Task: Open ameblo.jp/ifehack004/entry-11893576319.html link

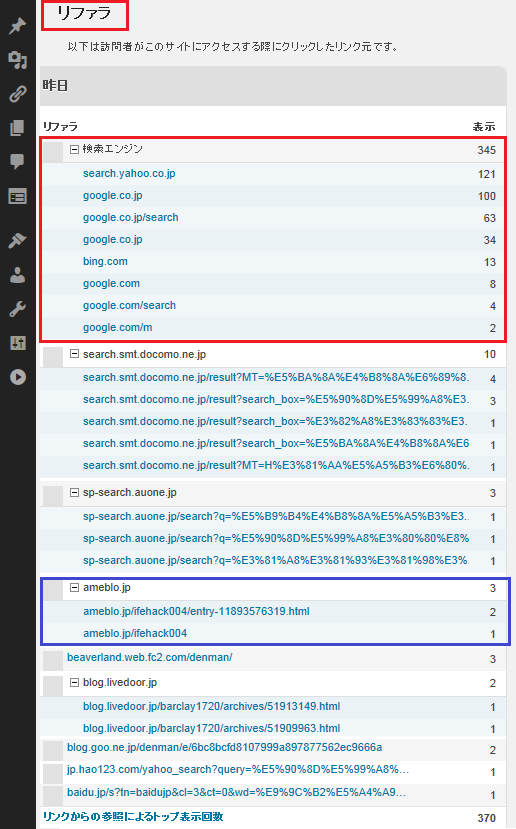Action: pos(196,611)
